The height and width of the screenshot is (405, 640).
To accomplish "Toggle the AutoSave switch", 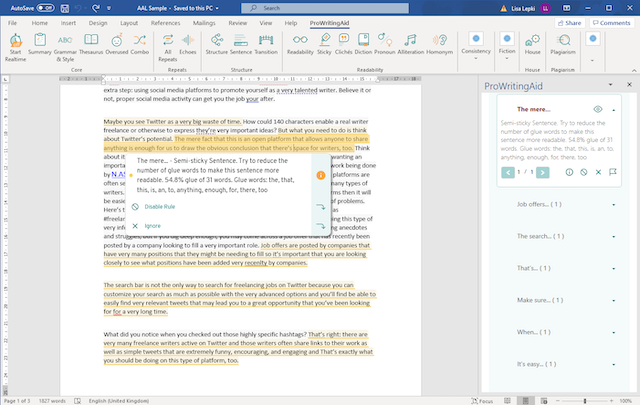I will (x=45, y=8).
